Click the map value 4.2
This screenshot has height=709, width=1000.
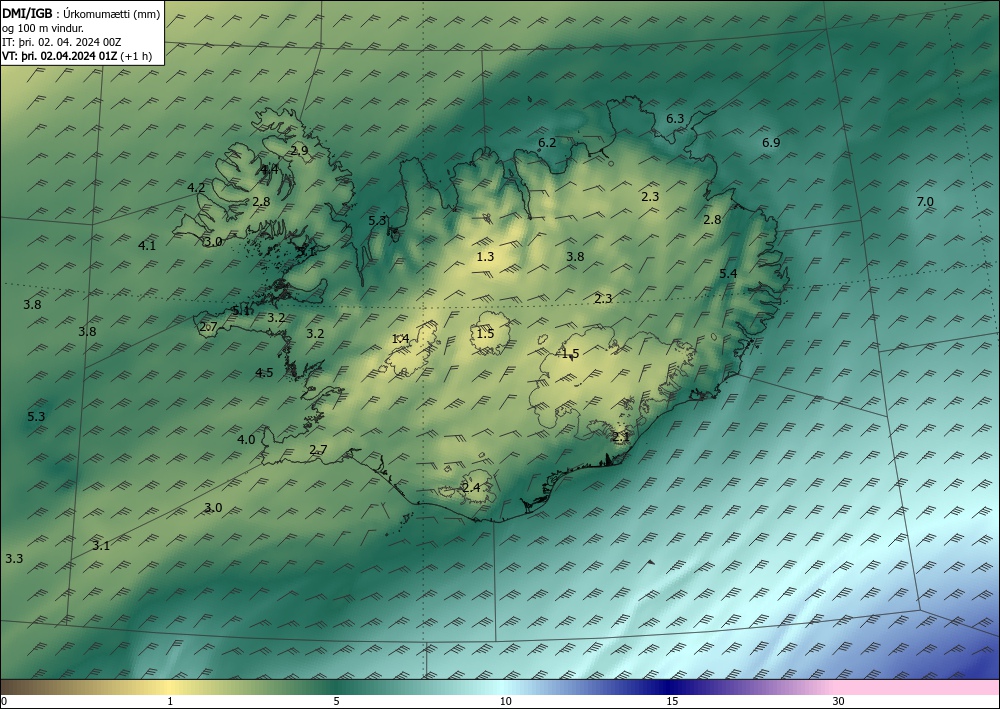pyautogui.click(x=196, y=187)
